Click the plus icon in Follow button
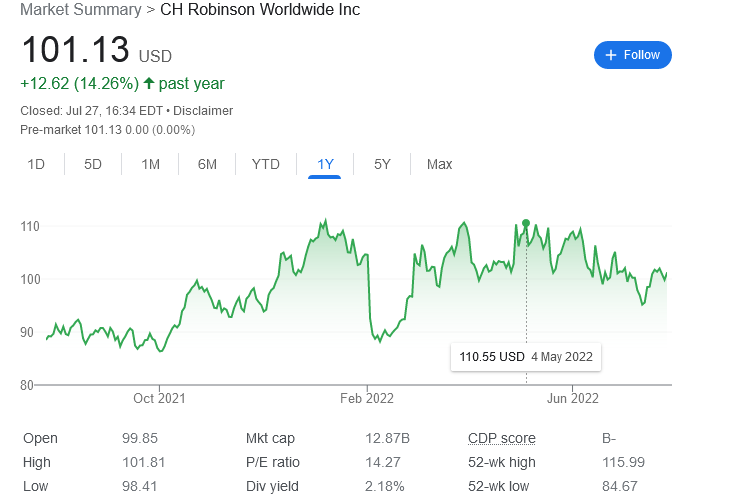This screenshot has width=732, height=503. (x=610, y=55)
